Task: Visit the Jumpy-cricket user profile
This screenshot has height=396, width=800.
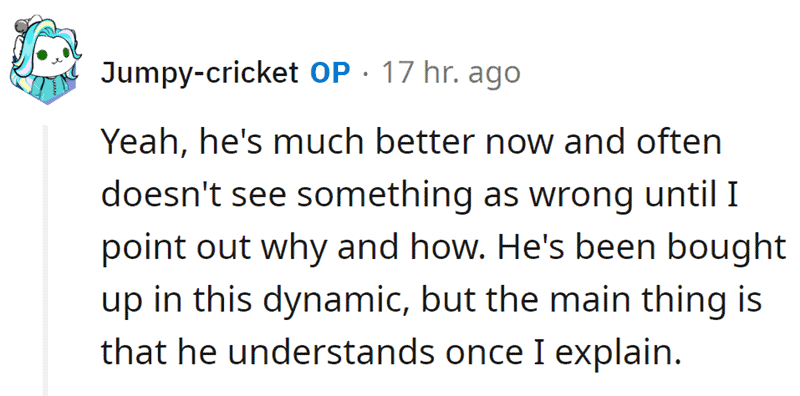Action: pos(199,73)
